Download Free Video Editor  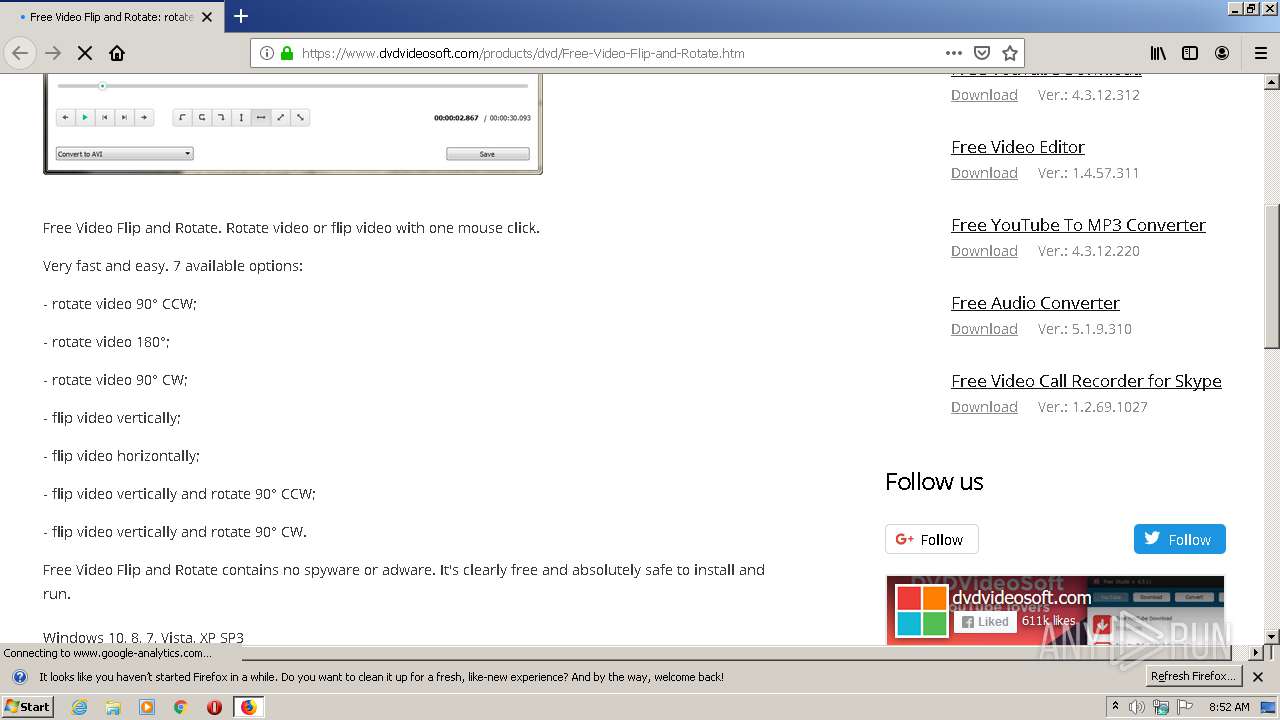pos(984,173)
